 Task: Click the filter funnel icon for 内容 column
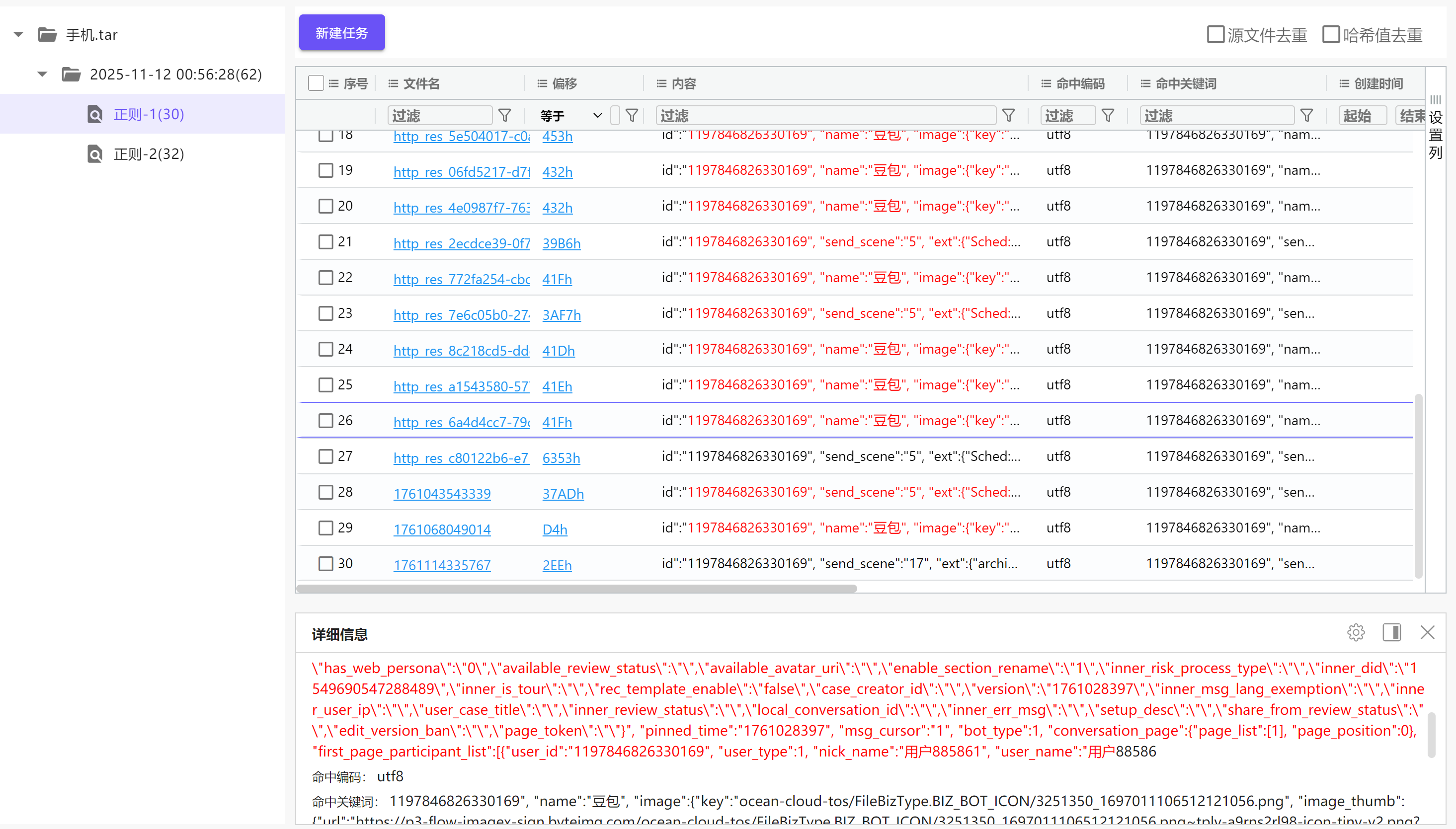[1008, 116]
